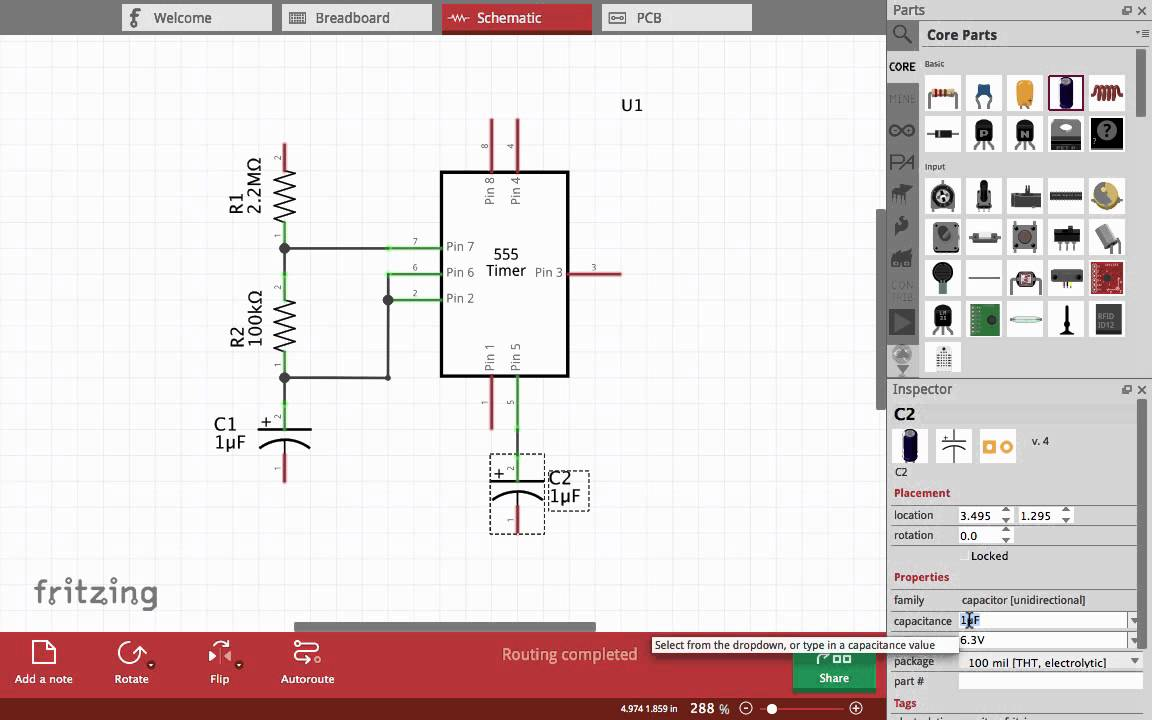Select the Arduino parts bin icon
This screenshot has width=1152, height=720.
[901, 131]
